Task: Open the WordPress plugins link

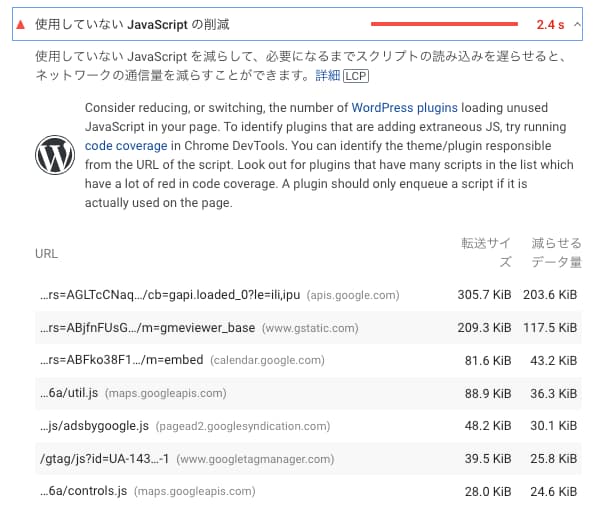Action: pos(404,108)
